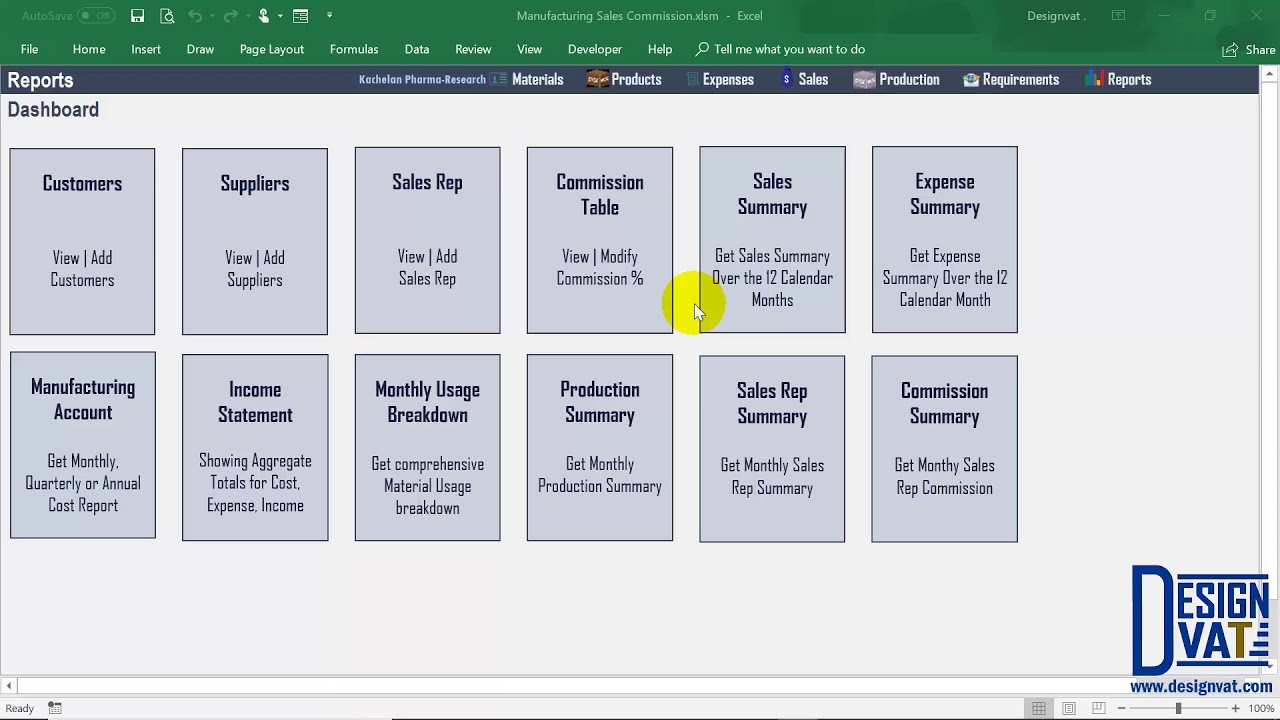Click the Production icon in navigation bar
Viewport: 1280px width, 720px height.
click(x=864, y=79)
